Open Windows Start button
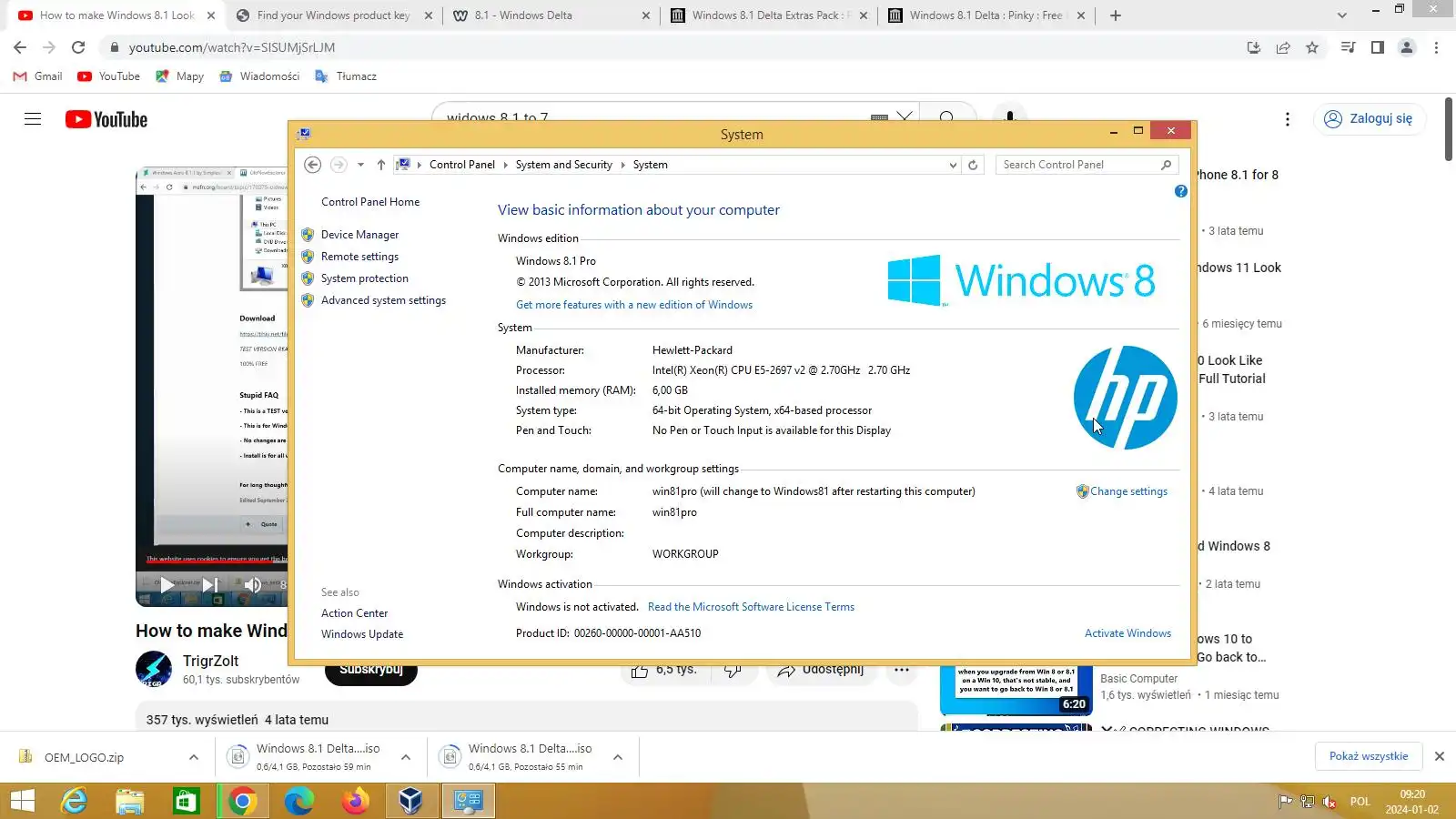 pyautogui.click(x=23, y=801)
